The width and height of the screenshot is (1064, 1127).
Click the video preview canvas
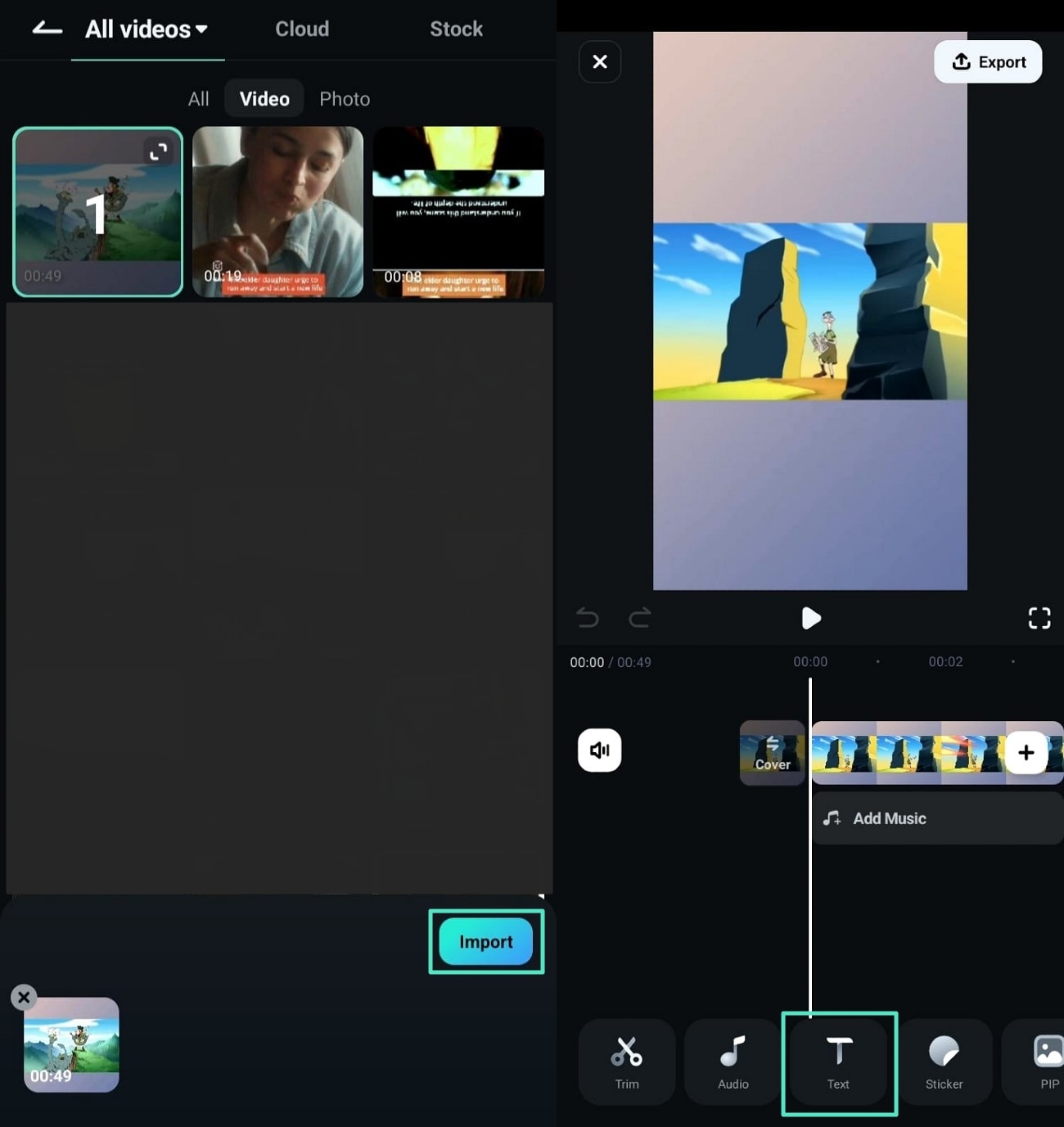click(810, 311)
